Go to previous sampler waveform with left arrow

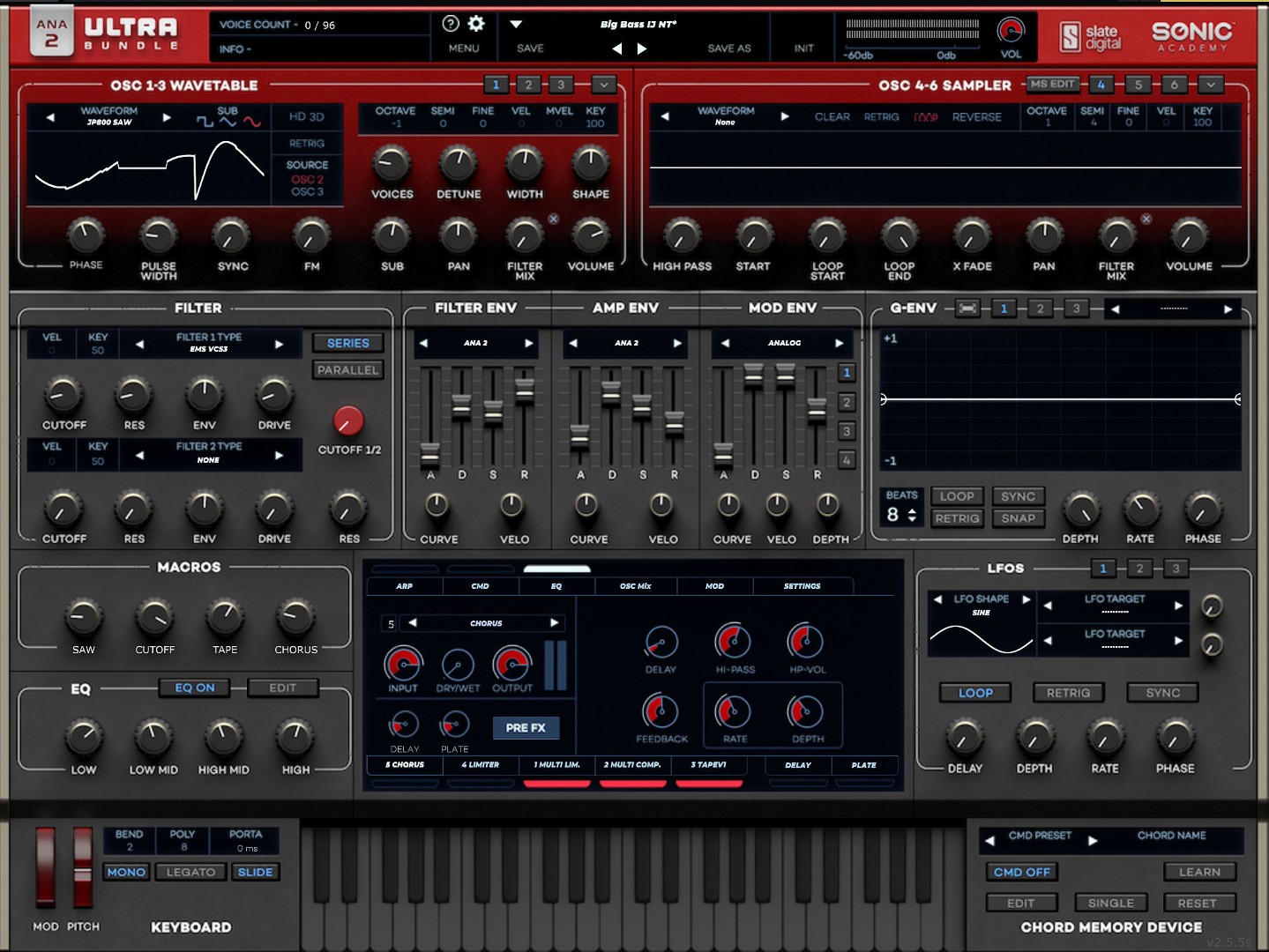point(665,116)
